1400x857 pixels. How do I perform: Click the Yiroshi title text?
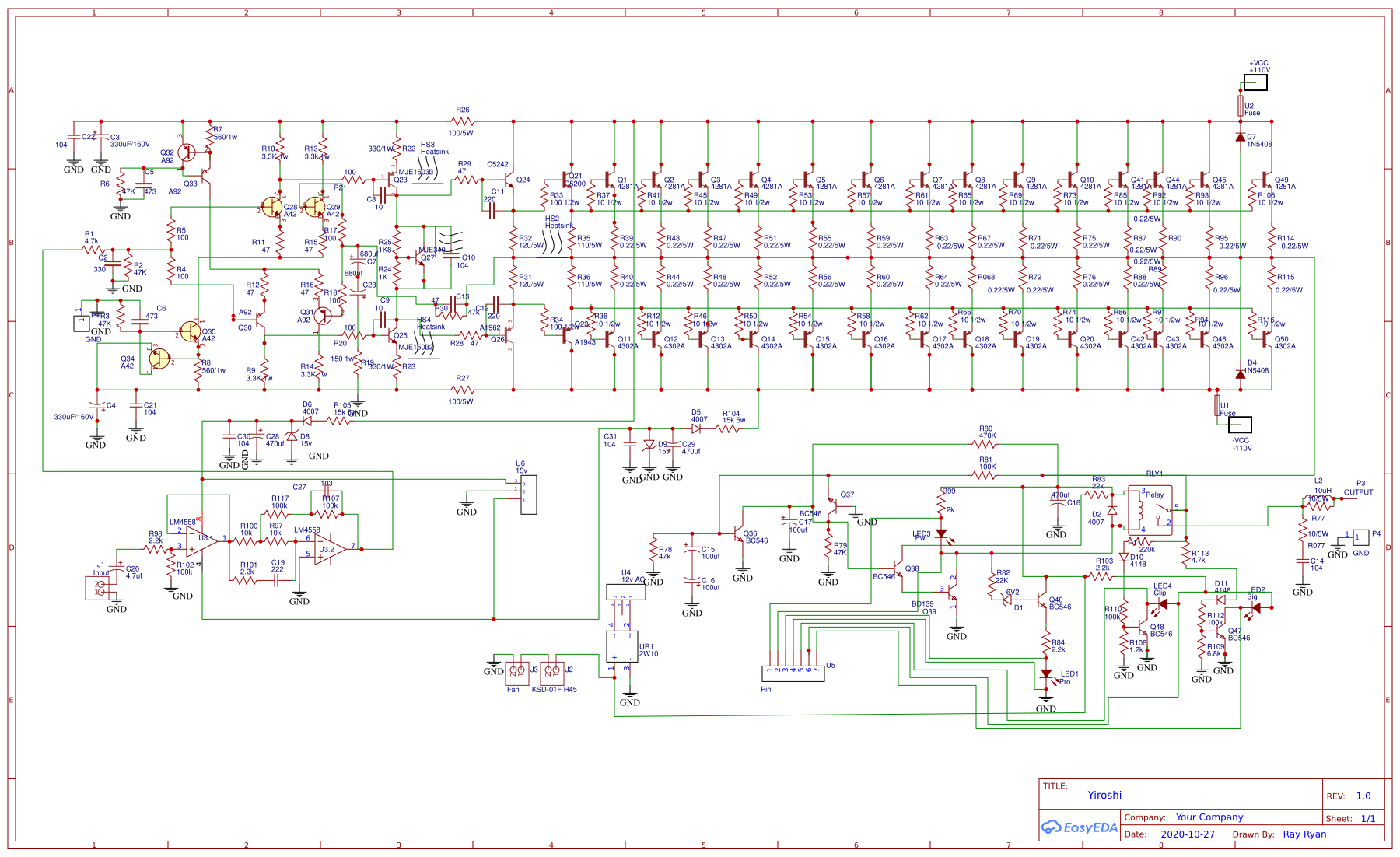[1104, 796]
